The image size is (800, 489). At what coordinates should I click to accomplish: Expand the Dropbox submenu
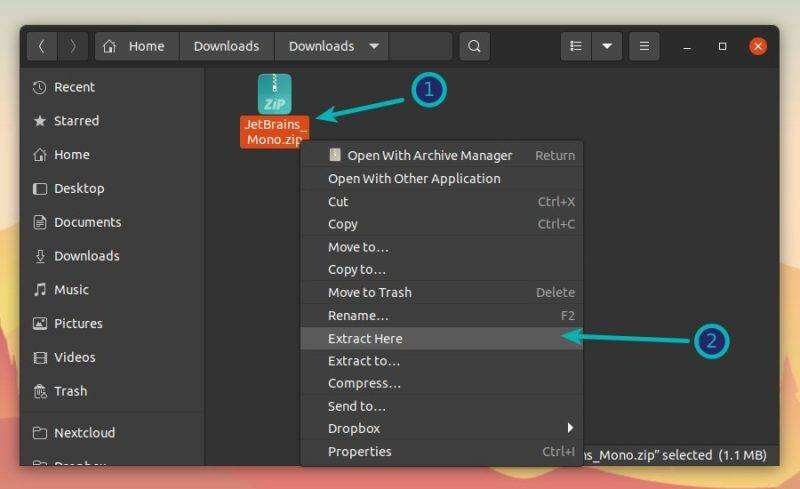click(x=441, y=429)
